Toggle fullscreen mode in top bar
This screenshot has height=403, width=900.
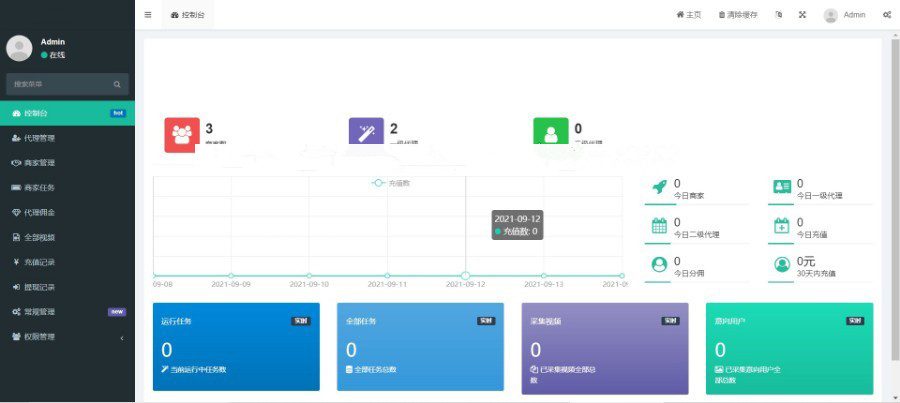pos(802,15)
